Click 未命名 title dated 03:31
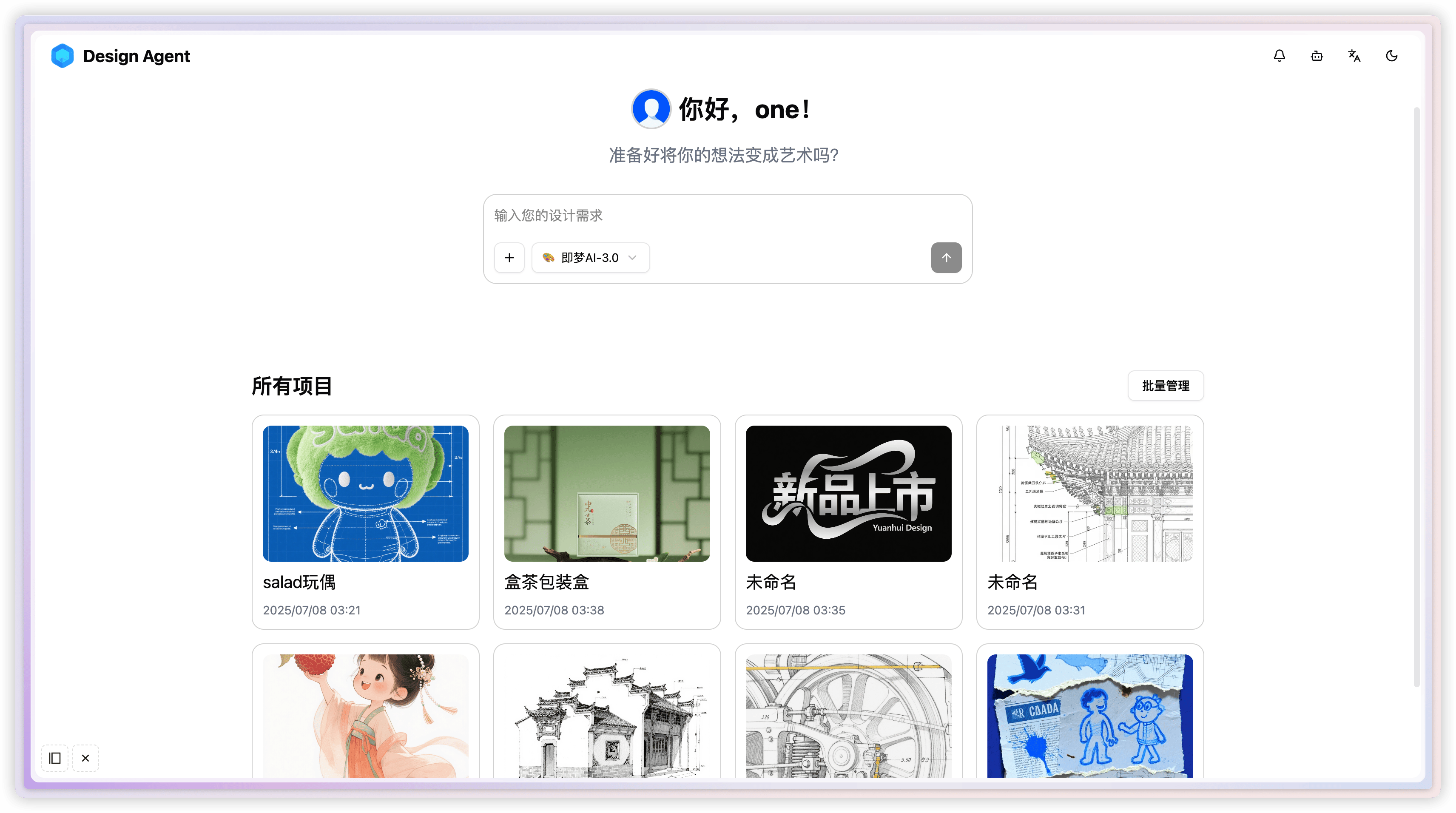1456x813 pixels. pyautogui.click(x=1012, y=582)
